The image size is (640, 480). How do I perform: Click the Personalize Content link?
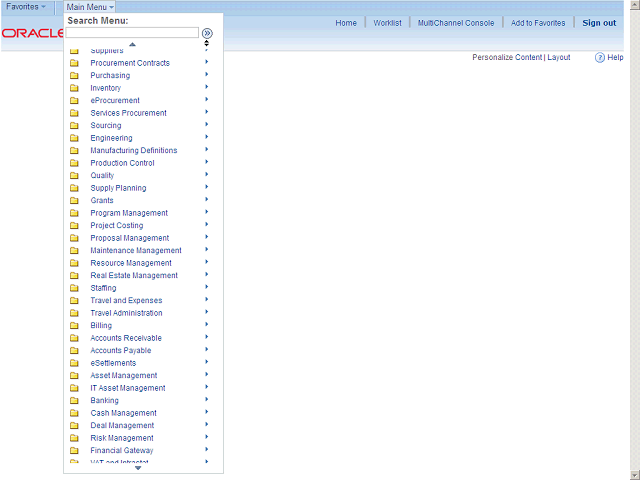click(507, 58)
